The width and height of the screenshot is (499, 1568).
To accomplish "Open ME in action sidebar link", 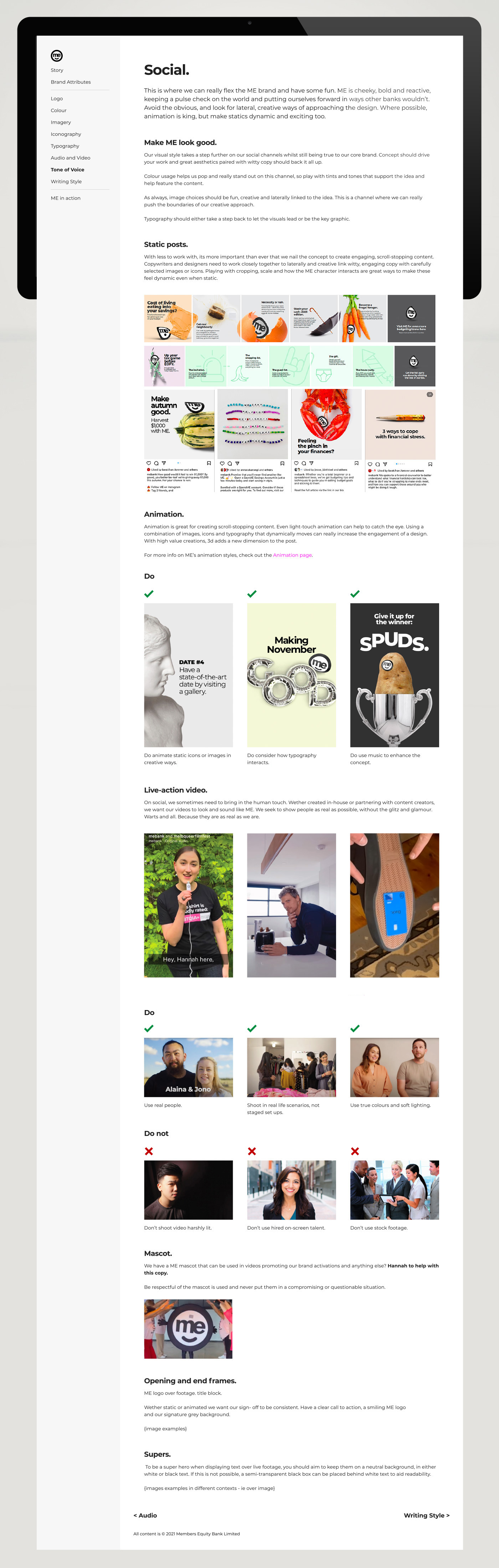I will 65,198.
